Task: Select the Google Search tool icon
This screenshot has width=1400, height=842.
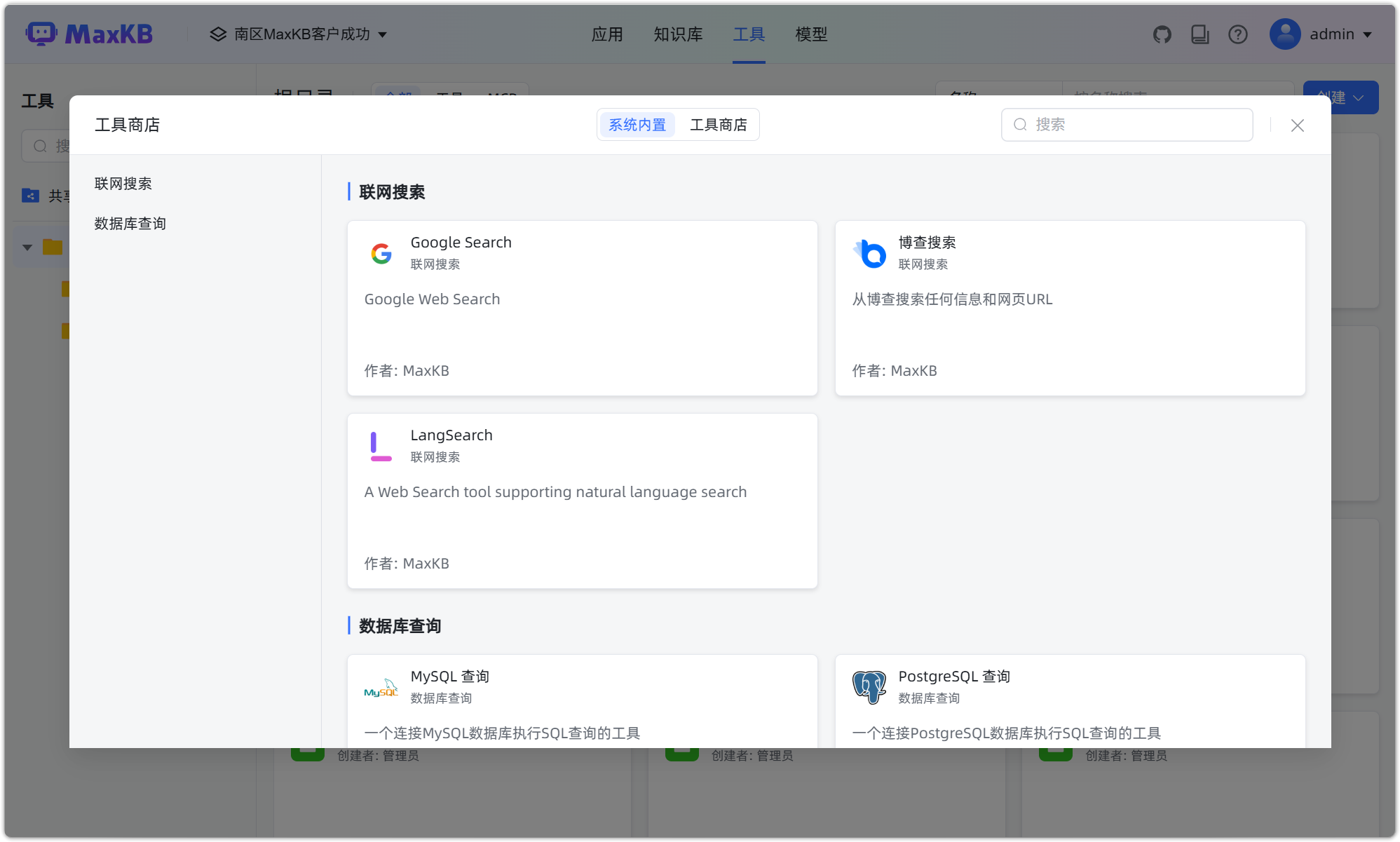Action: [381, 253]
